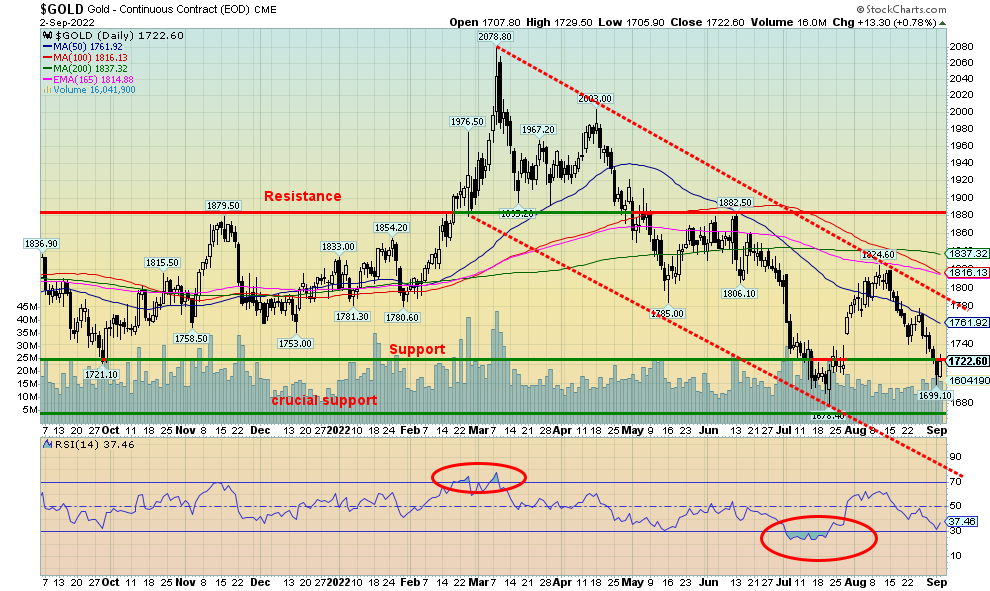The image size is (990, 591).
Task: Click the red ellipse marking oversold RSI
Action: tap(818, 537)
